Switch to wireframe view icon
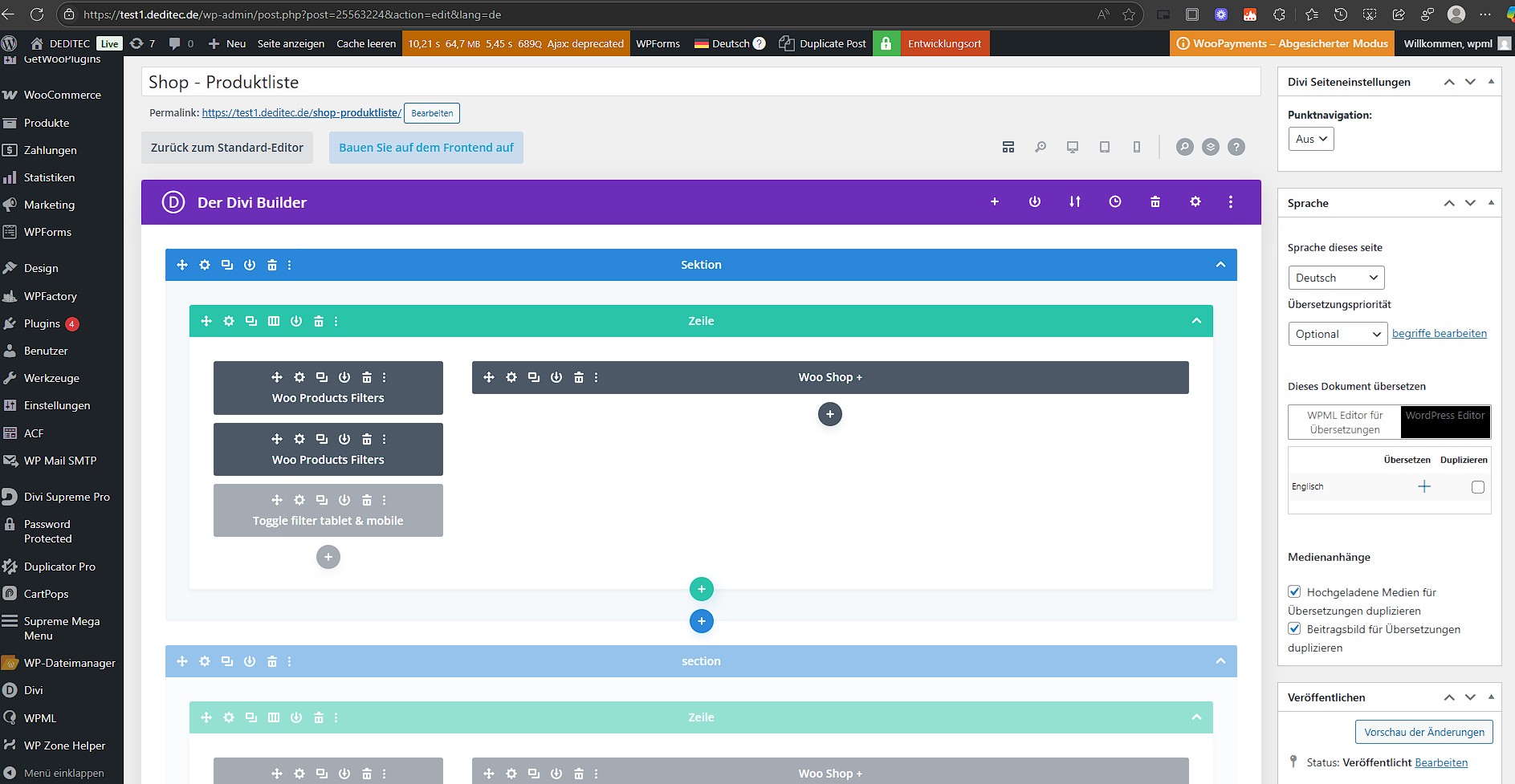 [1008, 147]
